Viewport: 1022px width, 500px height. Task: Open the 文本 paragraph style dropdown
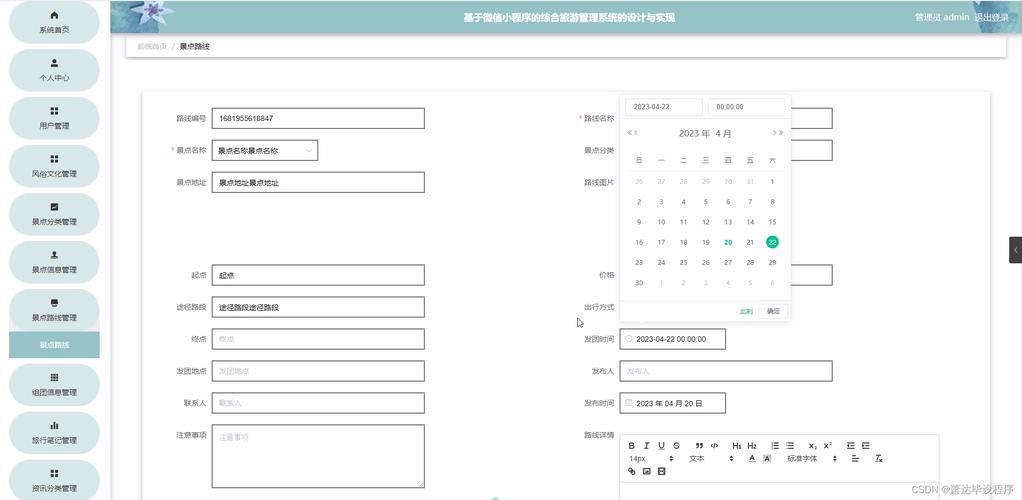[711, 459]
